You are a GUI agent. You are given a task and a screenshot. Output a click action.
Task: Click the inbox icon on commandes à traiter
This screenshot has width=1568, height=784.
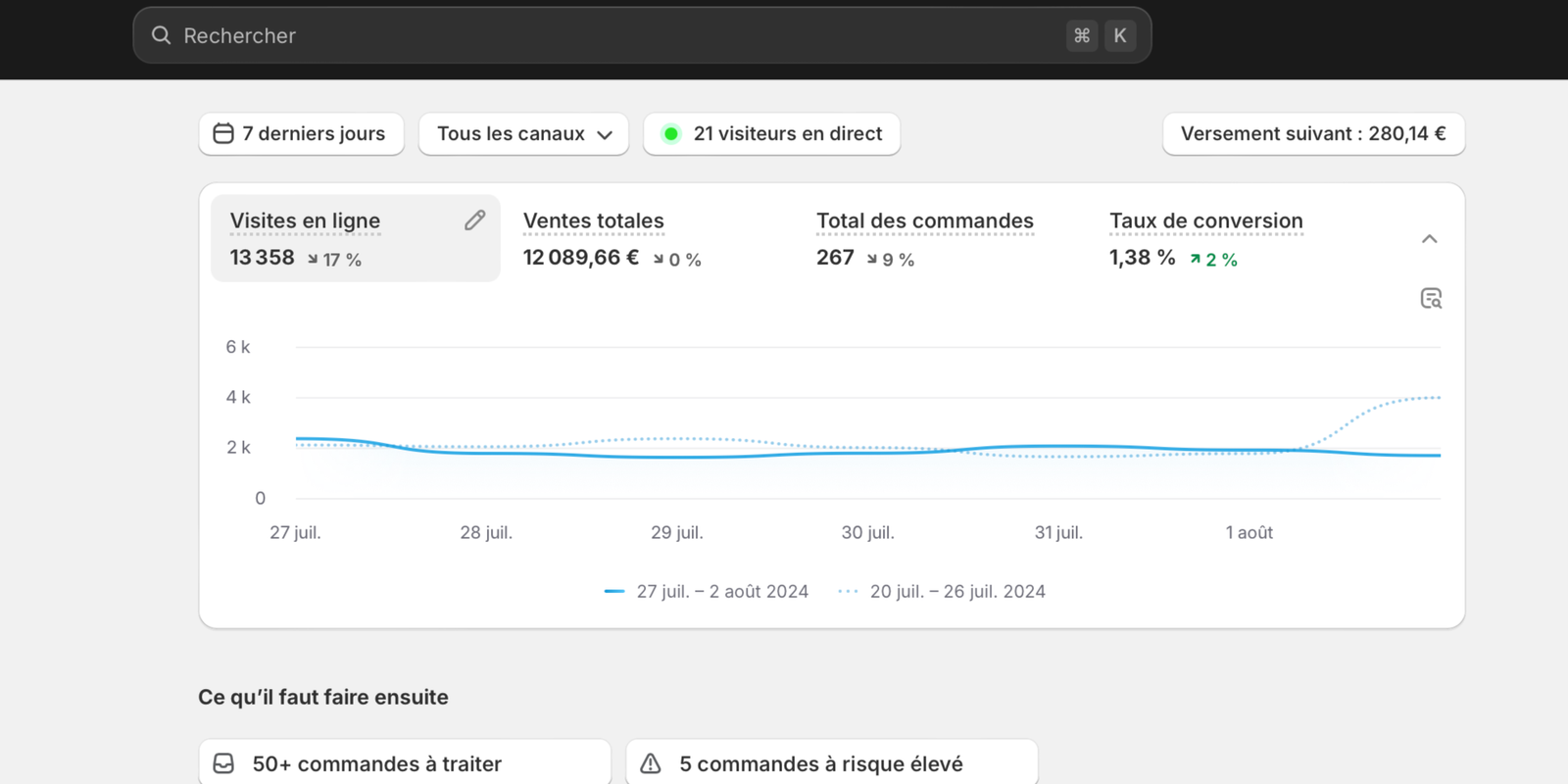pyautogui.click(x=223, y=763)
